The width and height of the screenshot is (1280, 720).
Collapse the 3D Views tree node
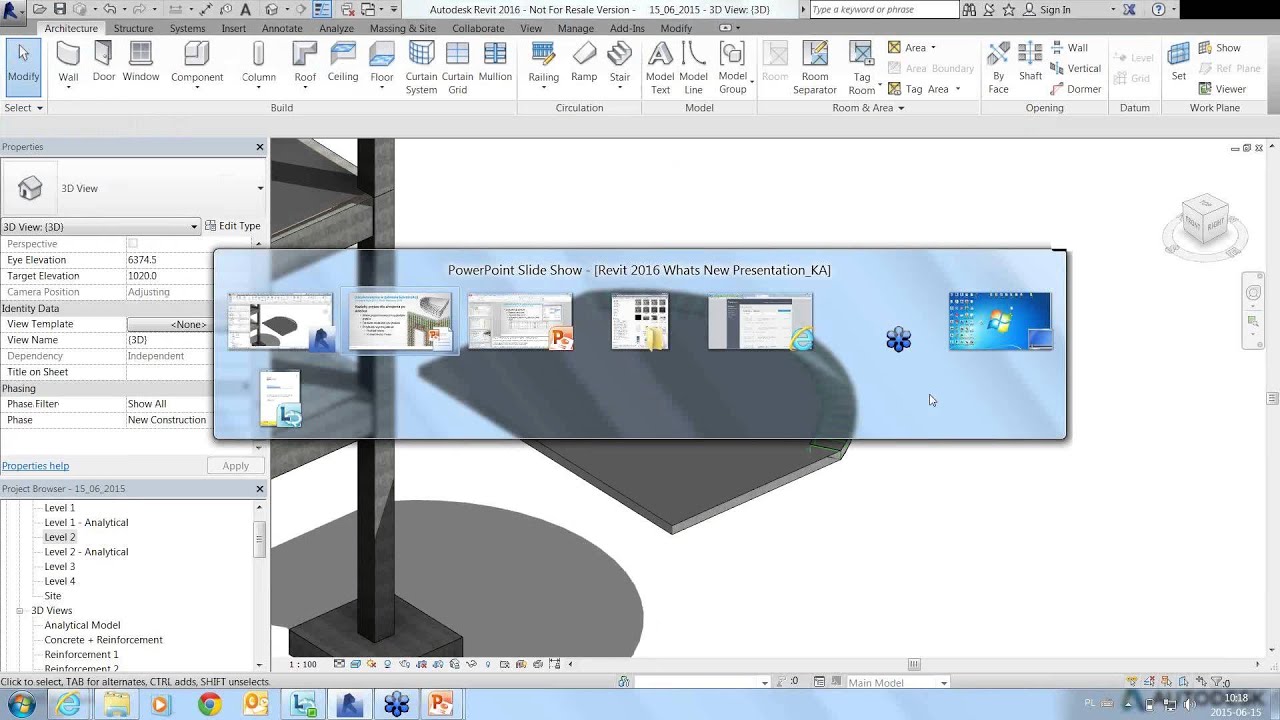[x=19, y=610]
